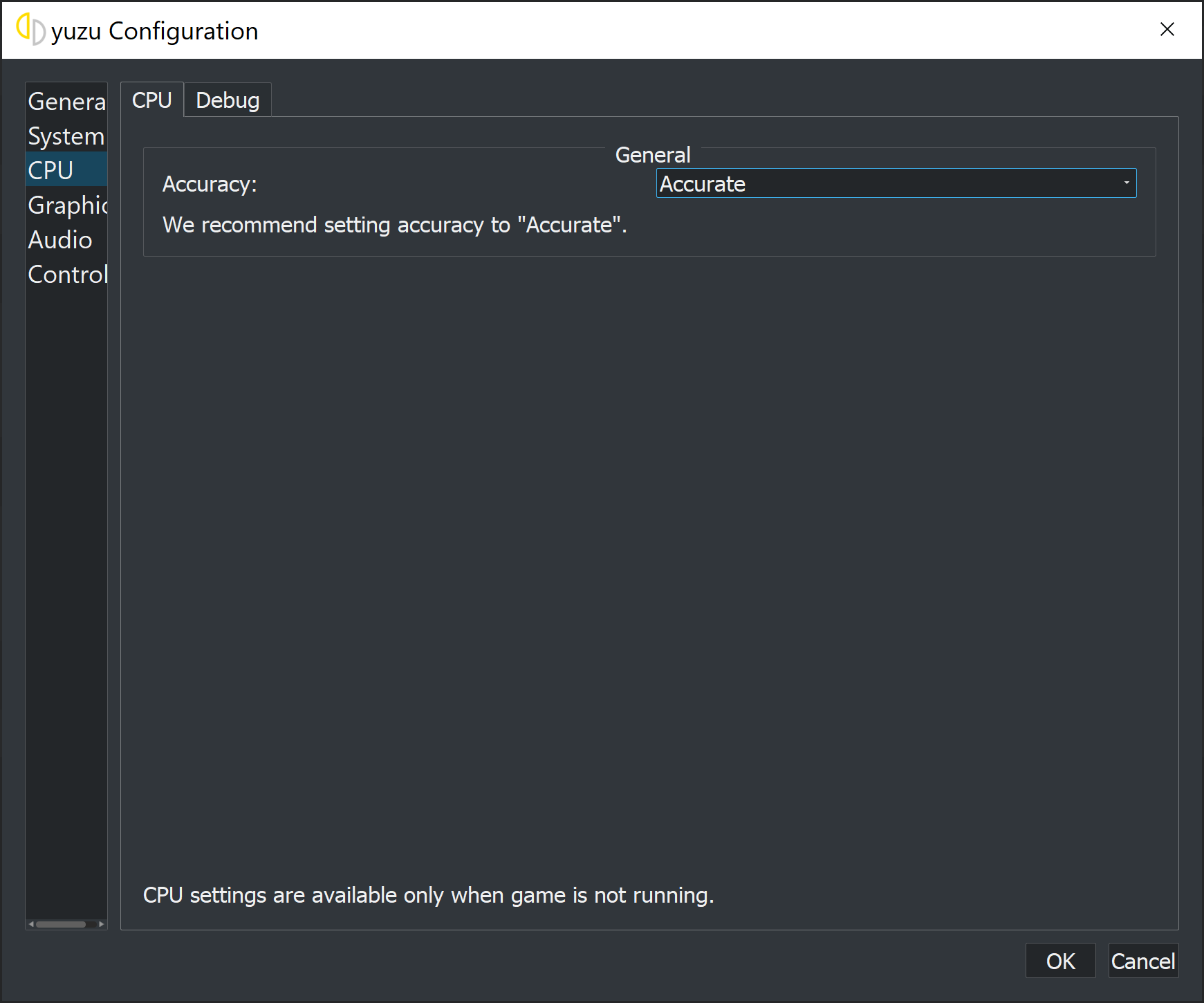This screenshot has height=1003, width=1204.
Task: Click the yuzu logo icon in title bar
Action: 30,30
